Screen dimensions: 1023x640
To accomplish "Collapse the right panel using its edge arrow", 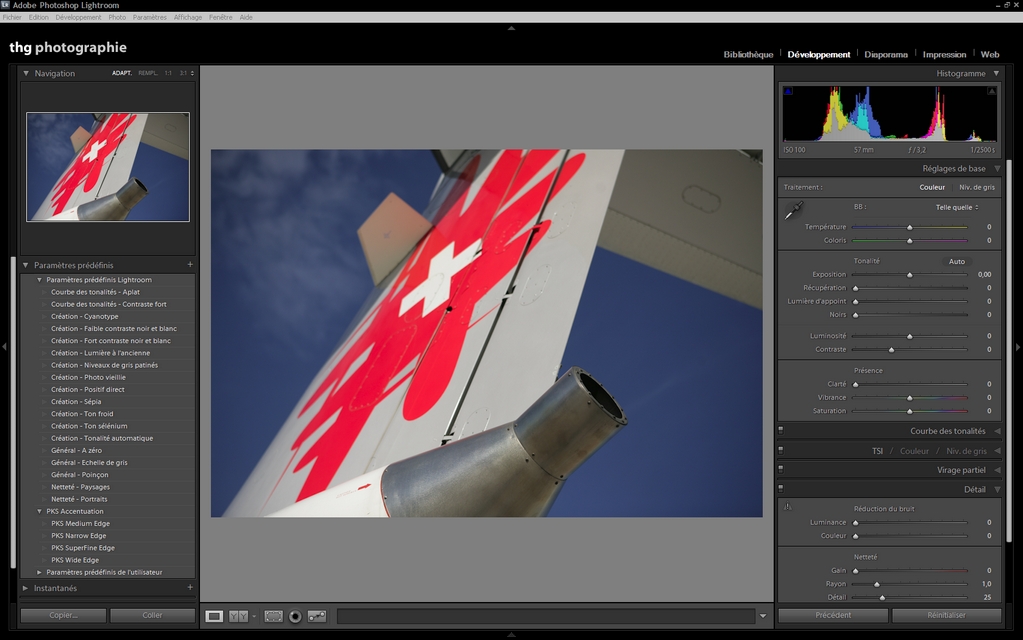I will [x=1018, y=346].
